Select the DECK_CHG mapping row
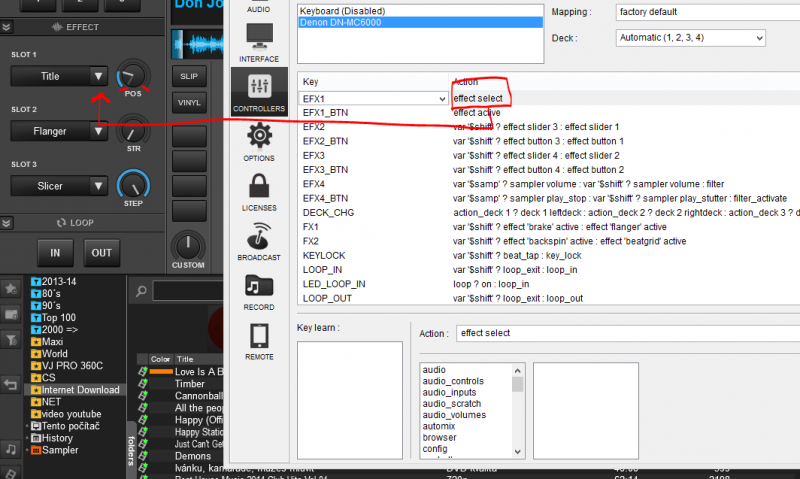This screenshot has width=800, height=479. (549, 213)
